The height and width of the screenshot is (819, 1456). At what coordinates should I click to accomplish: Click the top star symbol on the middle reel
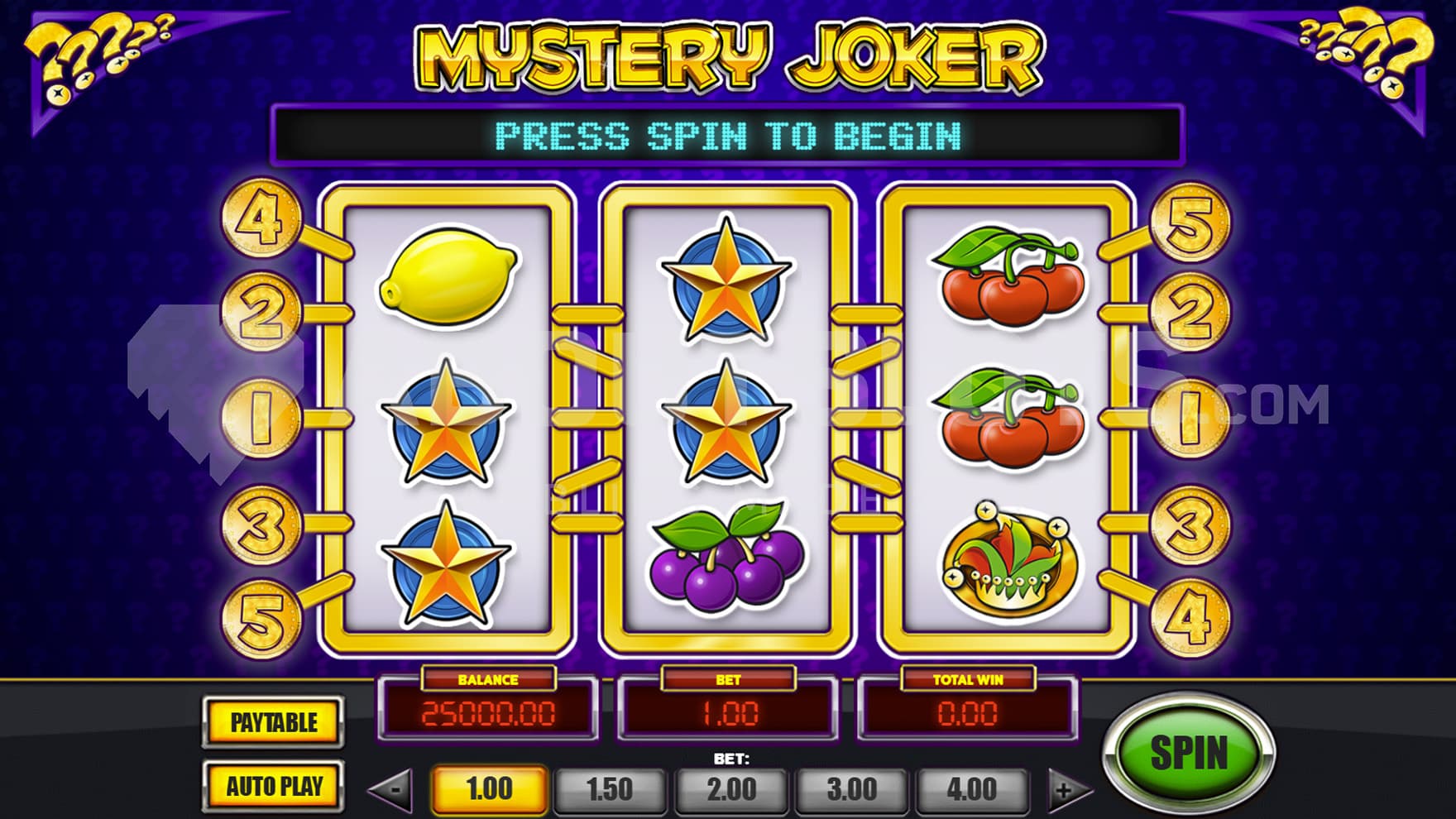tap(726, 281)
